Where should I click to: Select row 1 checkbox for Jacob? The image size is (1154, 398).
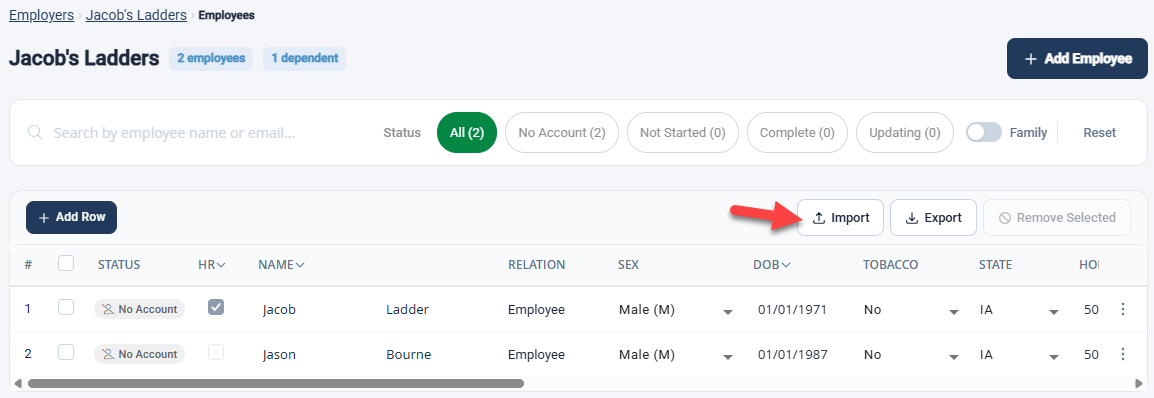66,308
